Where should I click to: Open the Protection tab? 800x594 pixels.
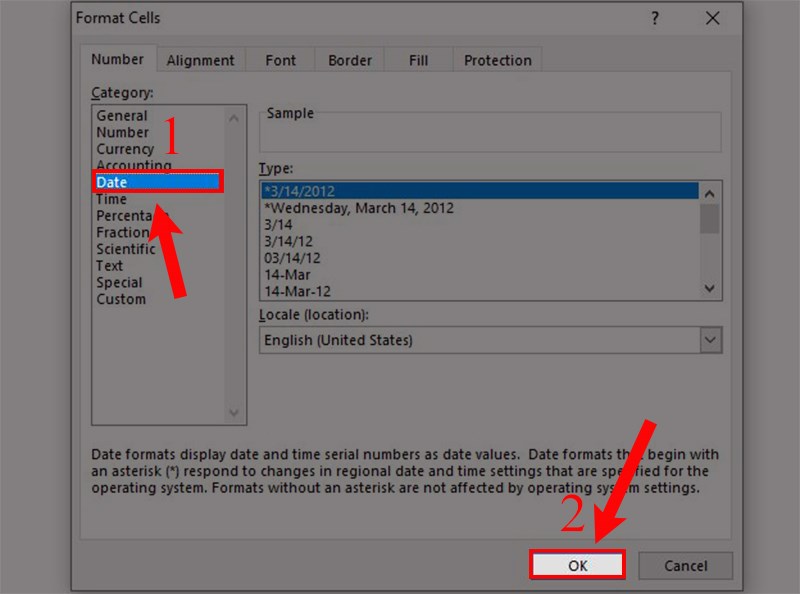(x=498, y=60)
